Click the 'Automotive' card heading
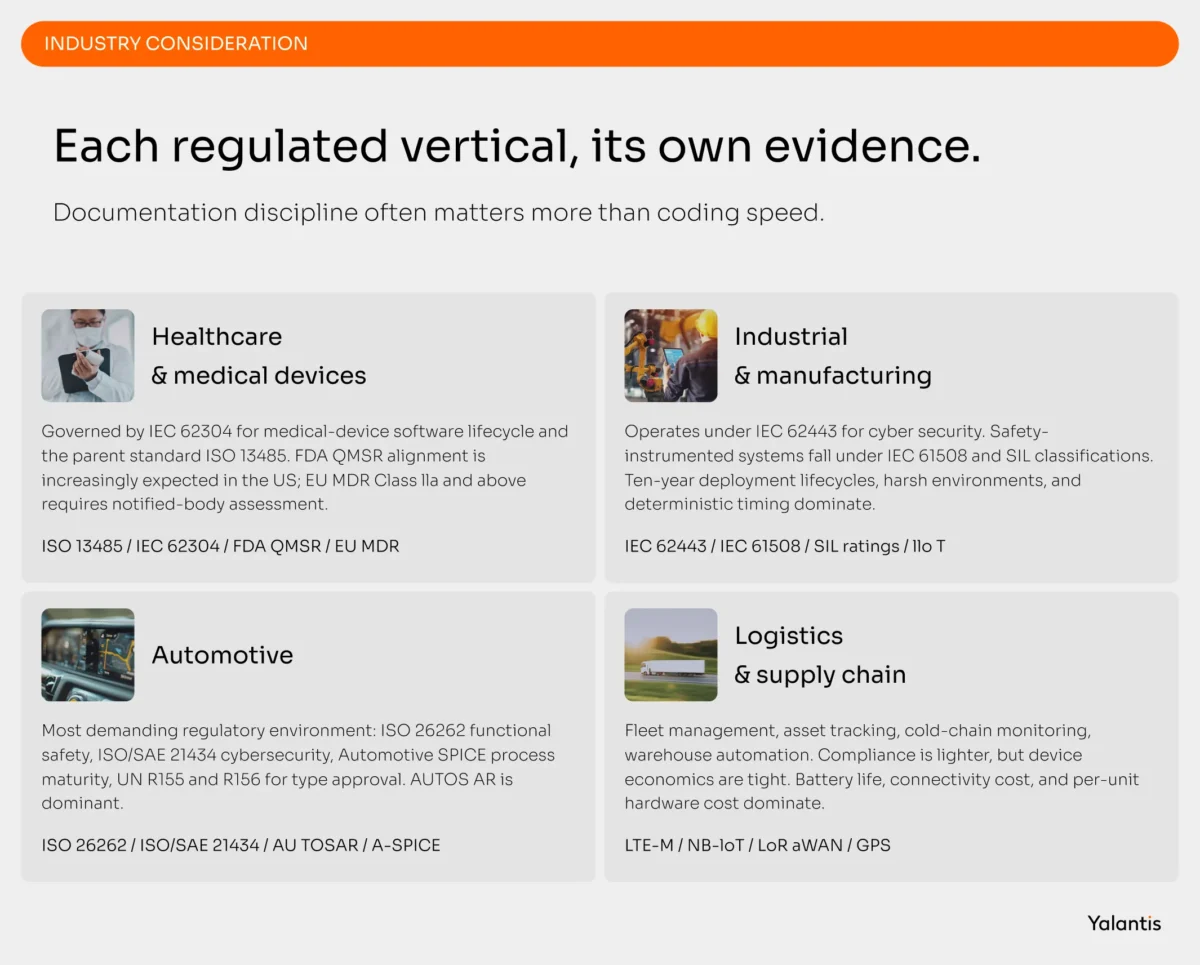Viewport: 1200px width, 965px height. click(x=223, y=655)
